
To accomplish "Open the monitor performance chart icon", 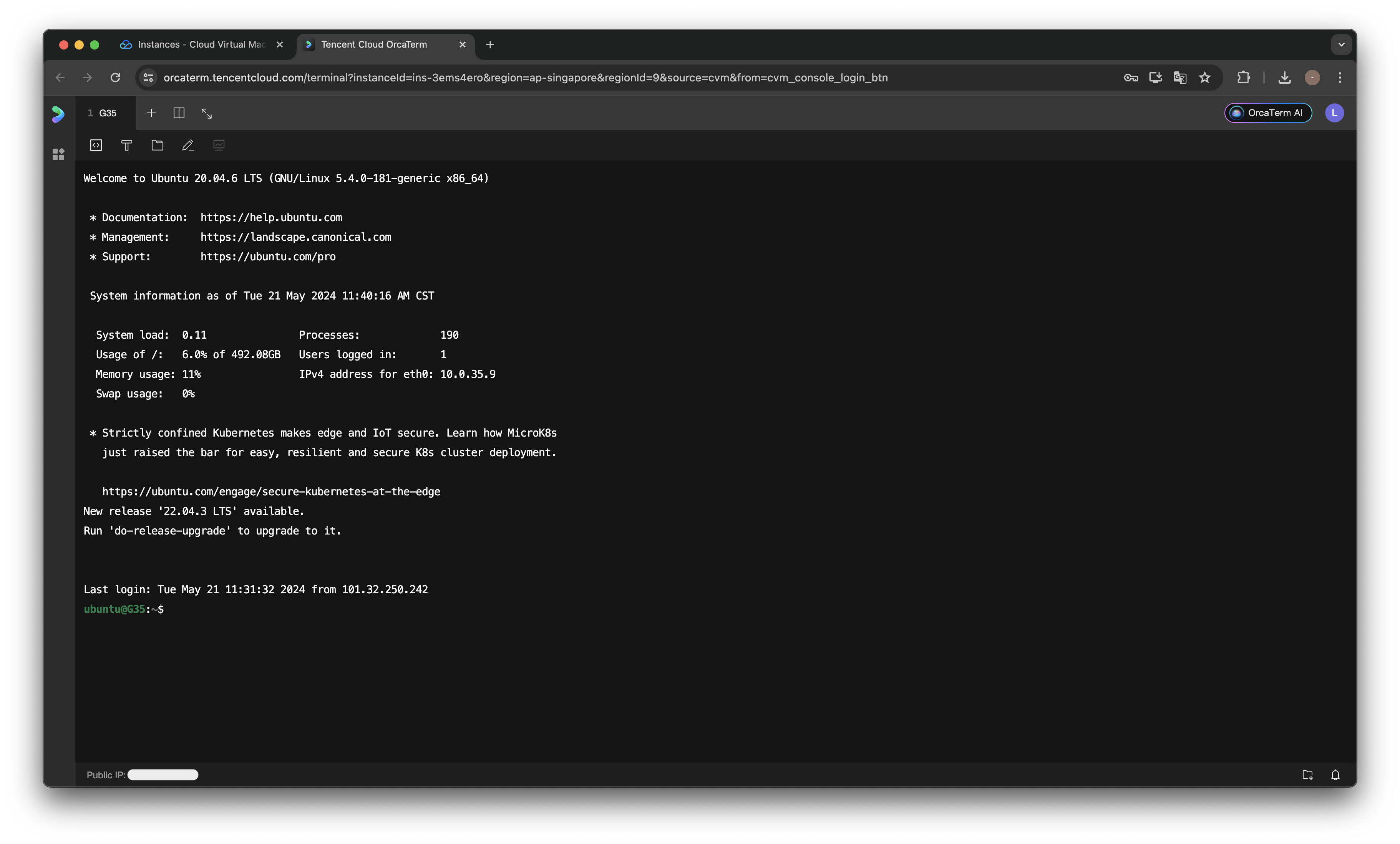I will click(x=219, y=146).
